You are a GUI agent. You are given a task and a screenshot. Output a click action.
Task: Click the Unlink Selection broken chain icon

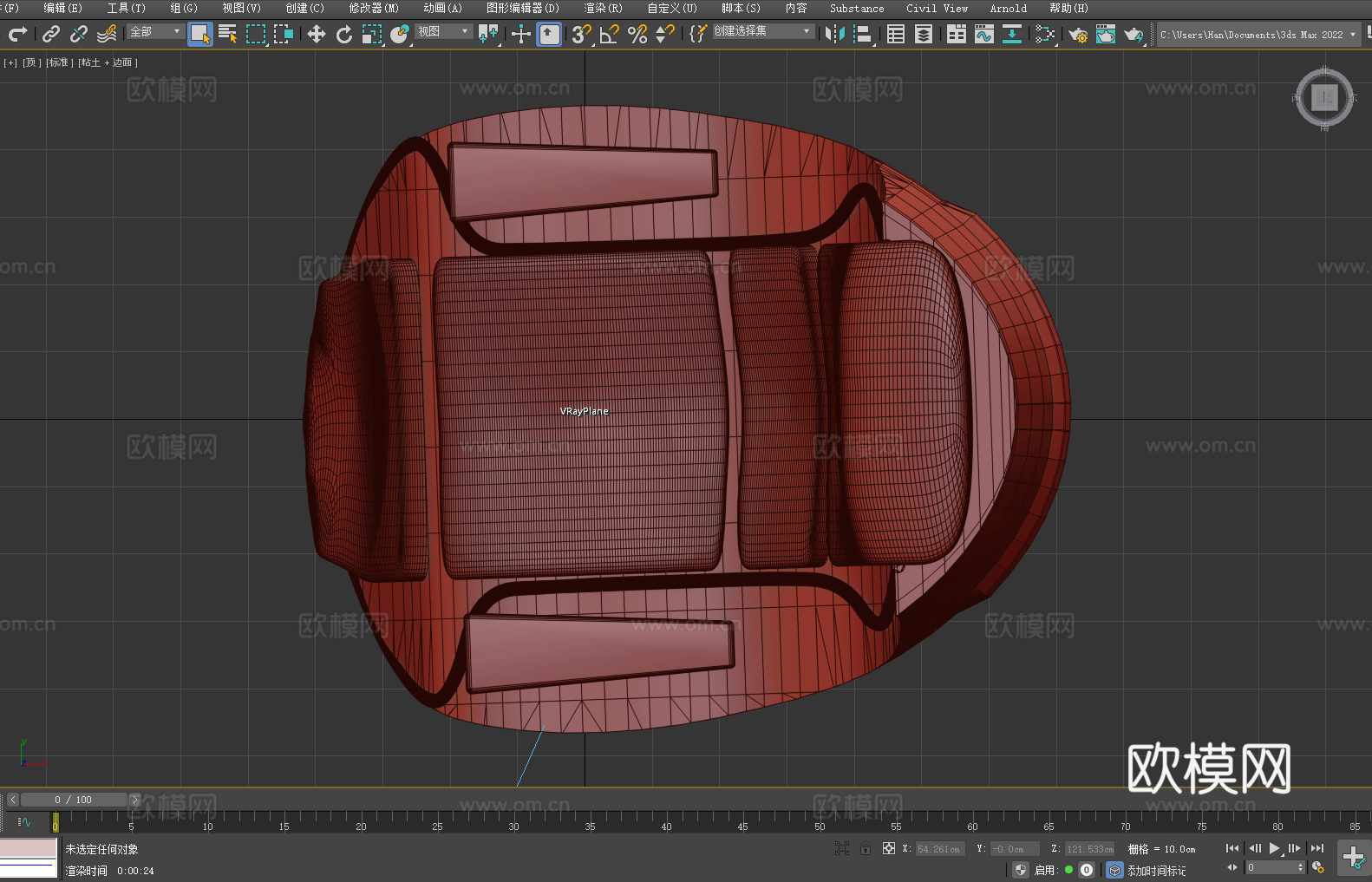click(x=79, y=34)
